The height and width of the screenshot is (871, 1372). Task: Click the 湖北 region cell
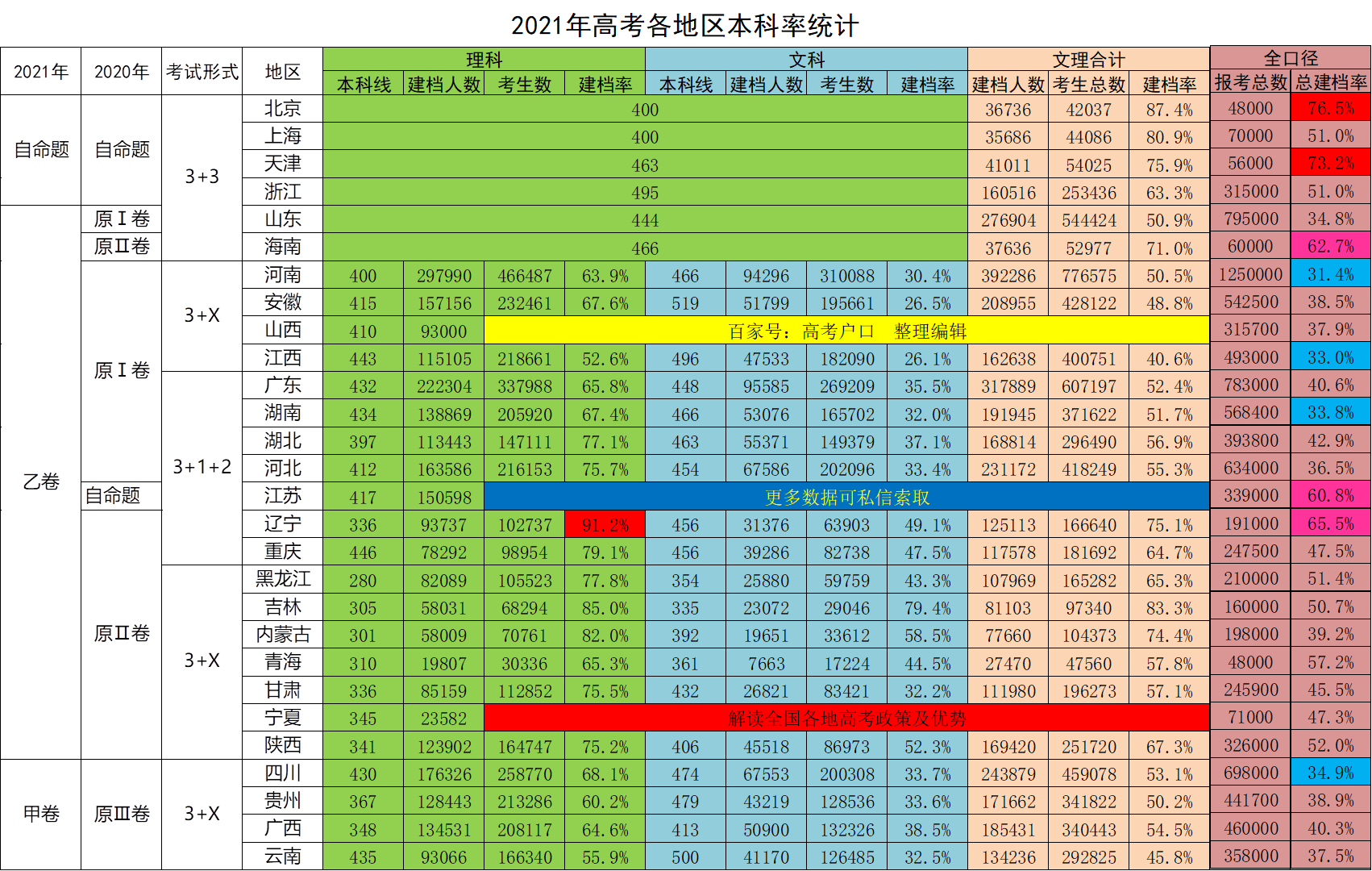pyautogui.click(x=283, y=441)
